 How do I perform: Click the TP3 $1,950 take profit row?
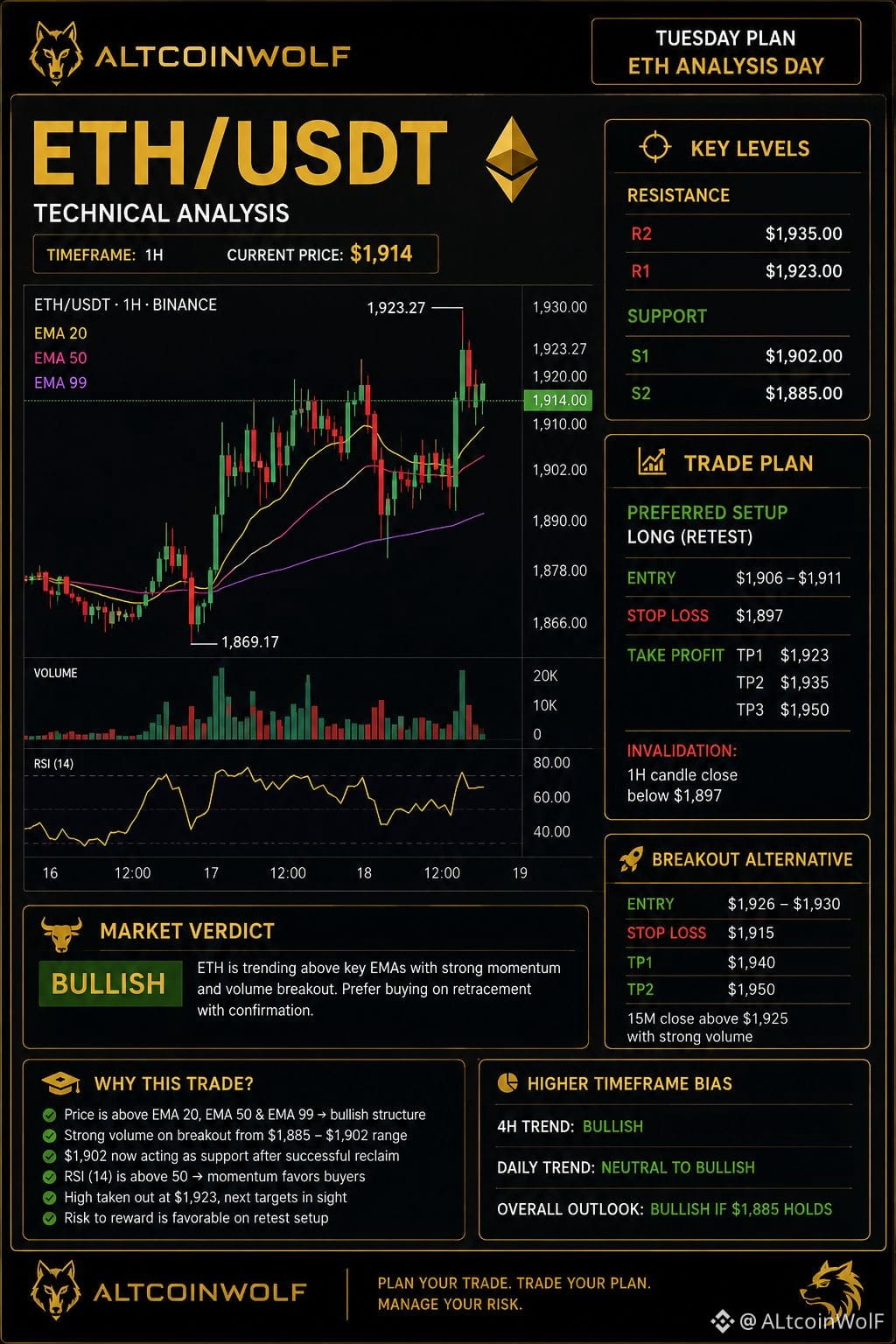pos(782,710)
